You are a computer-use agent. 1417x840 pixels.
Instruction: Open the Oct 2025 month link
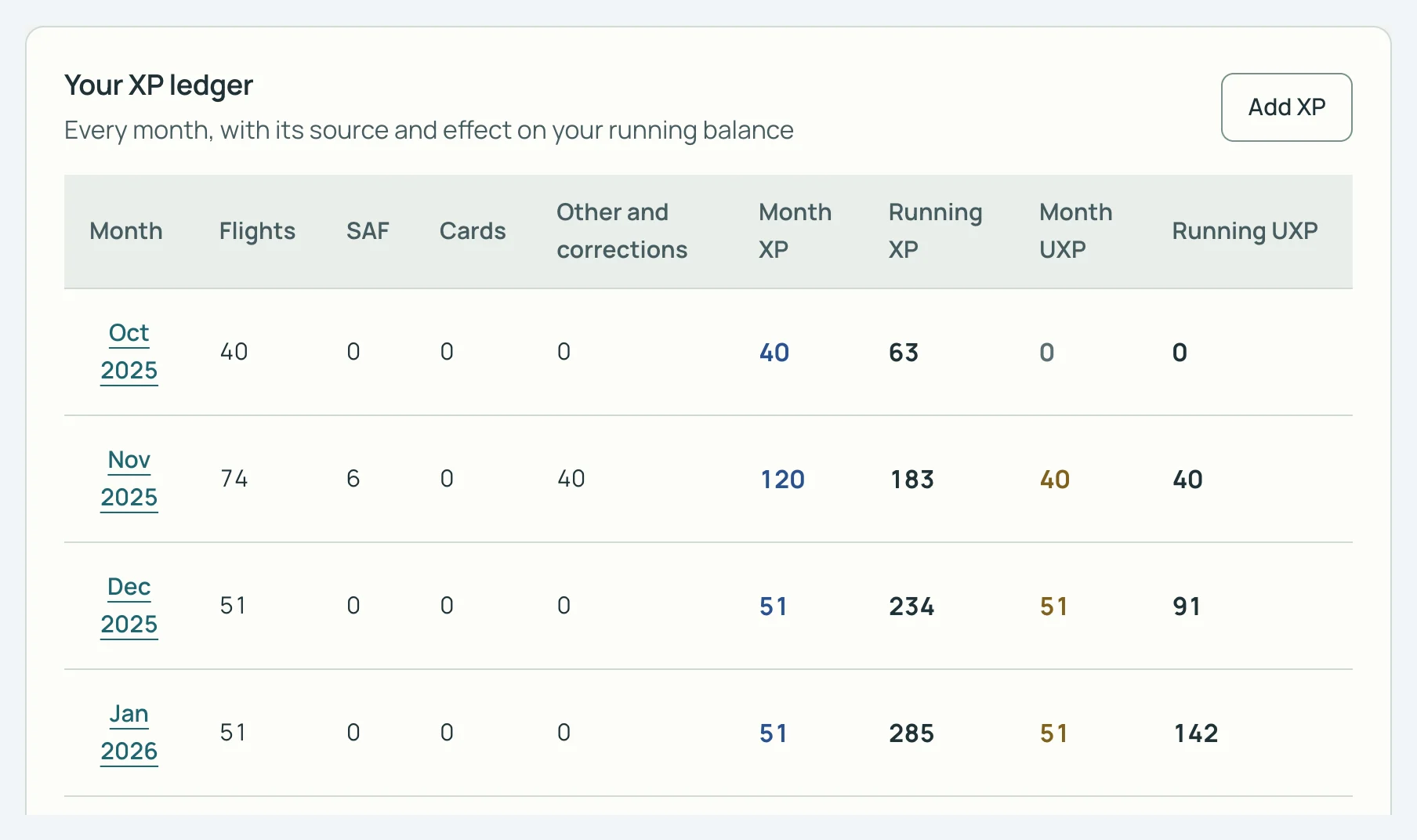click(x=129, y=352)
